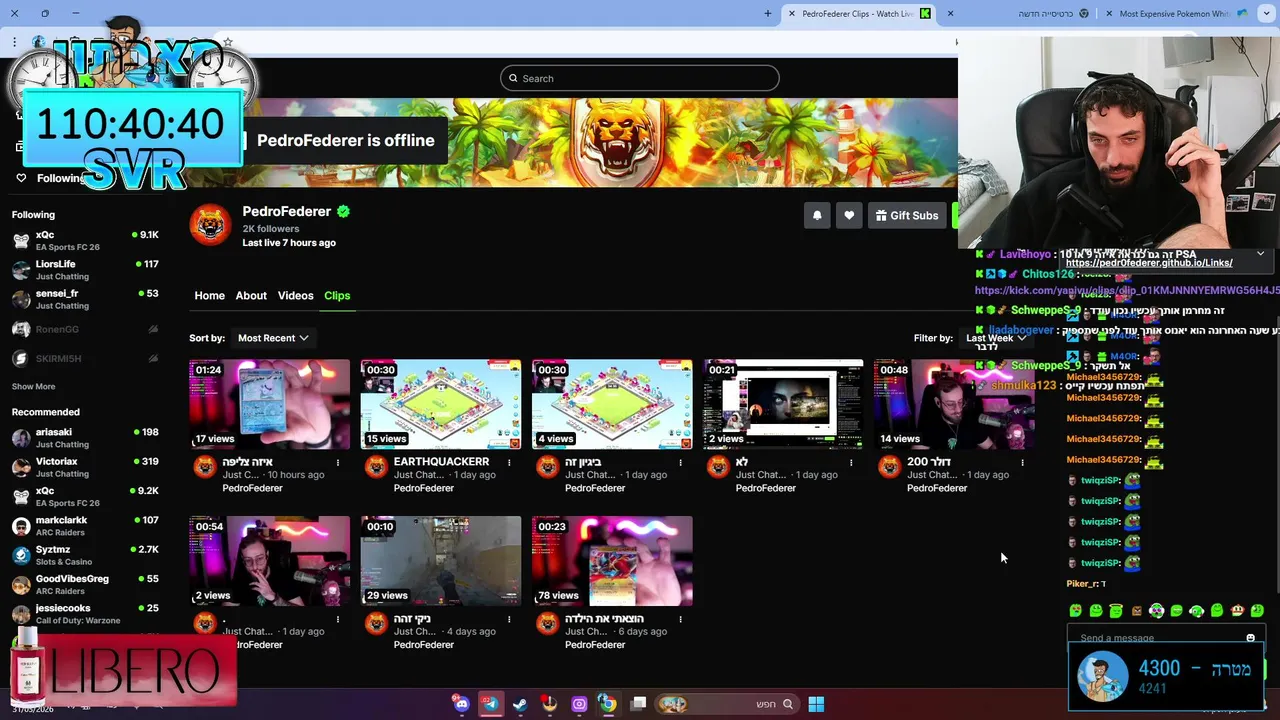The width and height of the screenshot is (1280, 720).
Task: Open the Filter by Last Week dropdown
Action: click(x=996, y=338)
